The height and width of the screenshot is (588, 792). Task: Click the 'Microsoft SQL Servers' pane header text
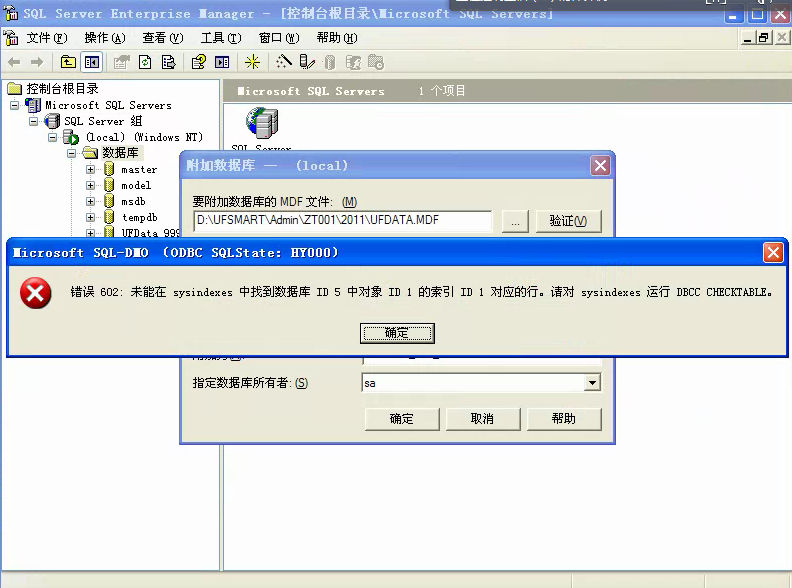click(311, 91)
